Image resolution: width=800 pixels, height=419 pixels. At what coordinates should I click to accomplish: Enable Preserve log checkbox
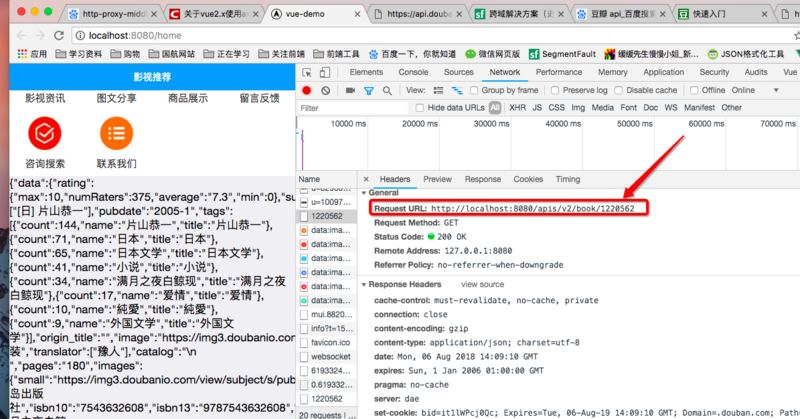tap(555, 90)
